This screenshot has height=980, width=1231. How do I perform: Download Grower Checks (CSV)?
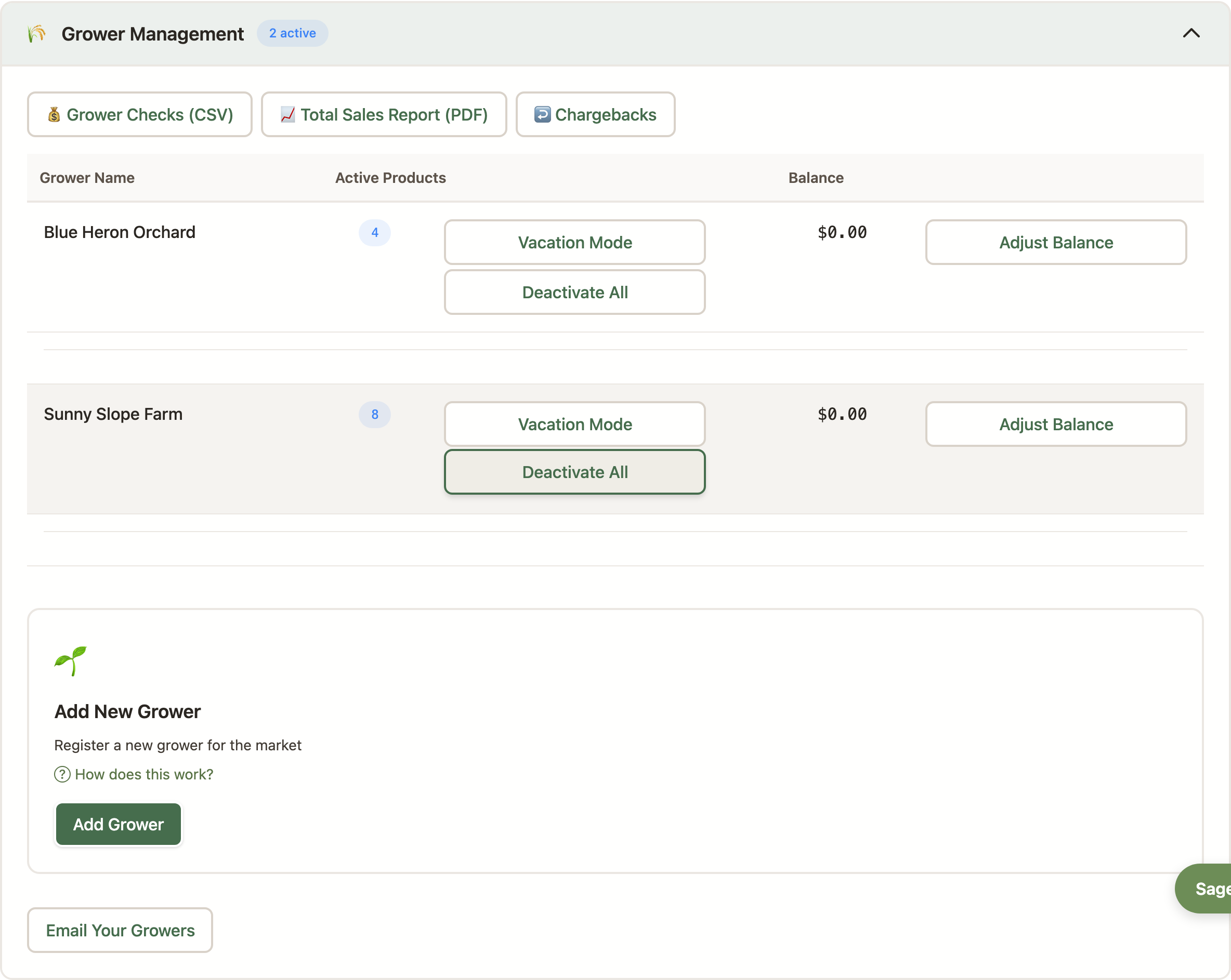[140, 114]
